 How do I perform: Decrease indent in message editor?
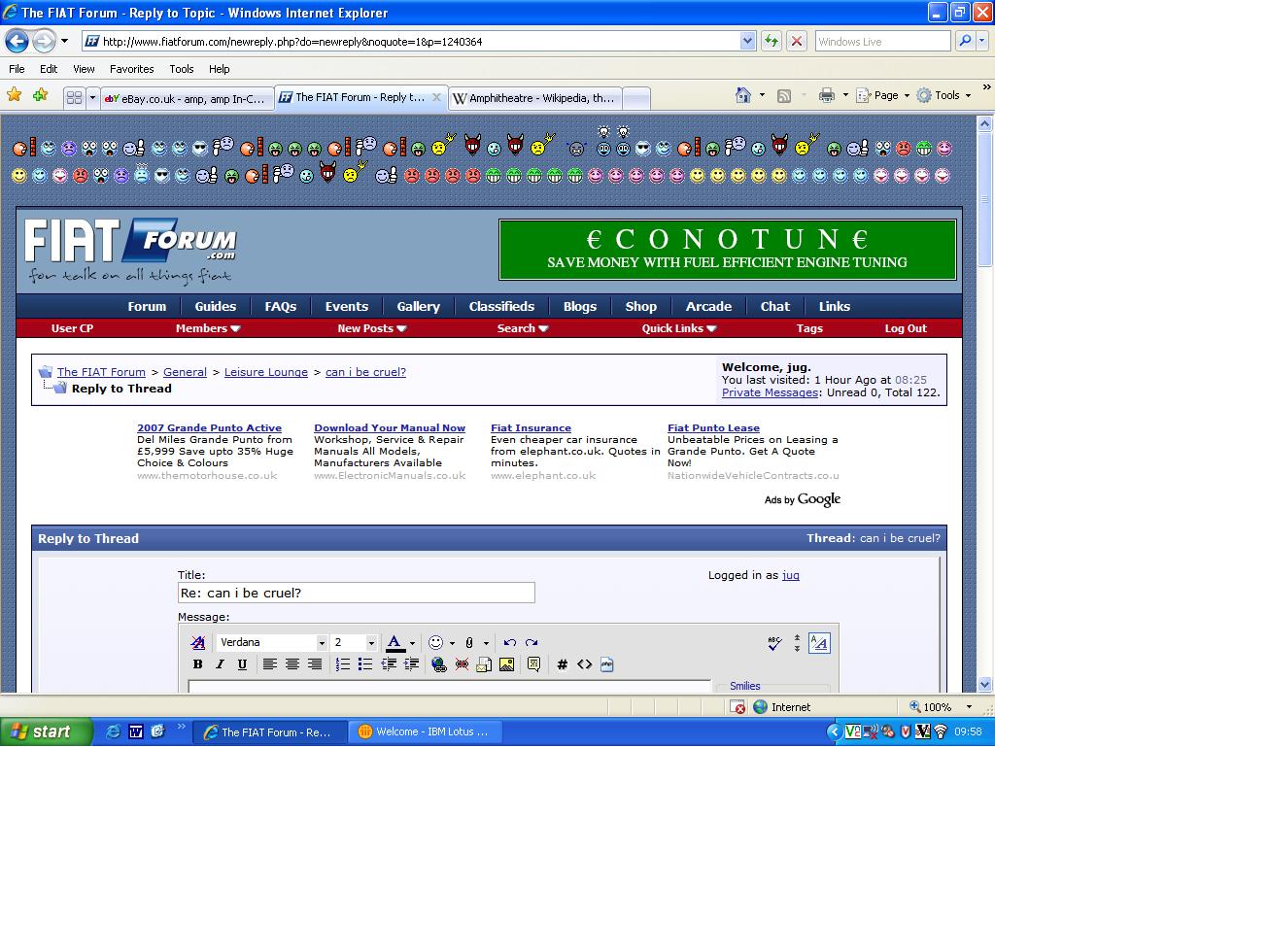[x=389, y=664]
